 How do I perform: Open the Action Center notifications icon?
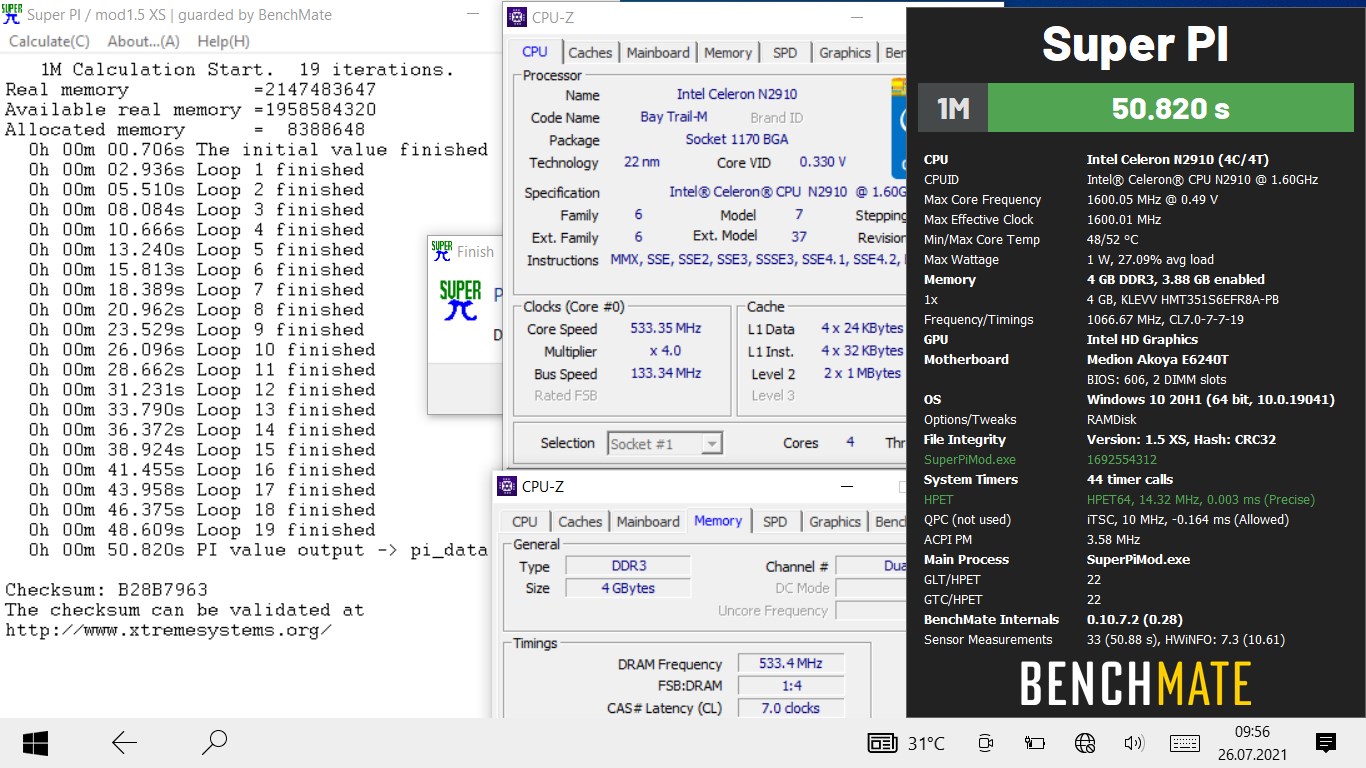pos(1326,743)
